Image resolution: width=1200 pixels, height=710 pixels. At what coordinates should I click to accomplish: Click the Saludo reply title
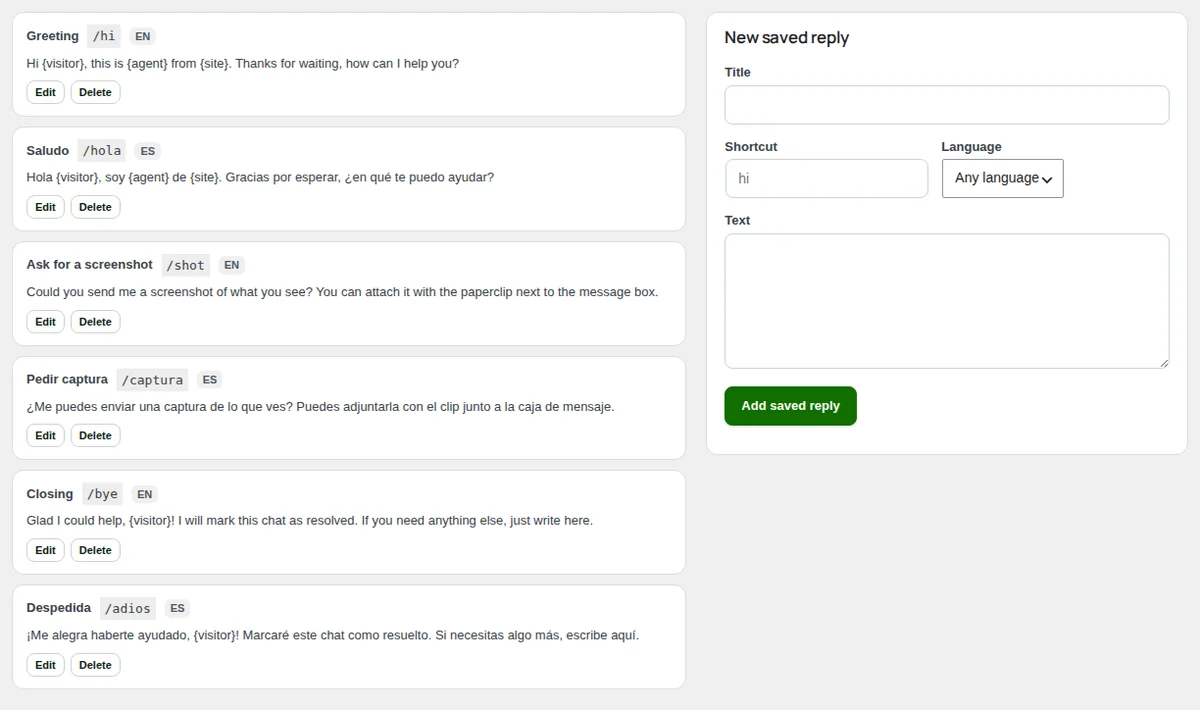coord(47,151)
